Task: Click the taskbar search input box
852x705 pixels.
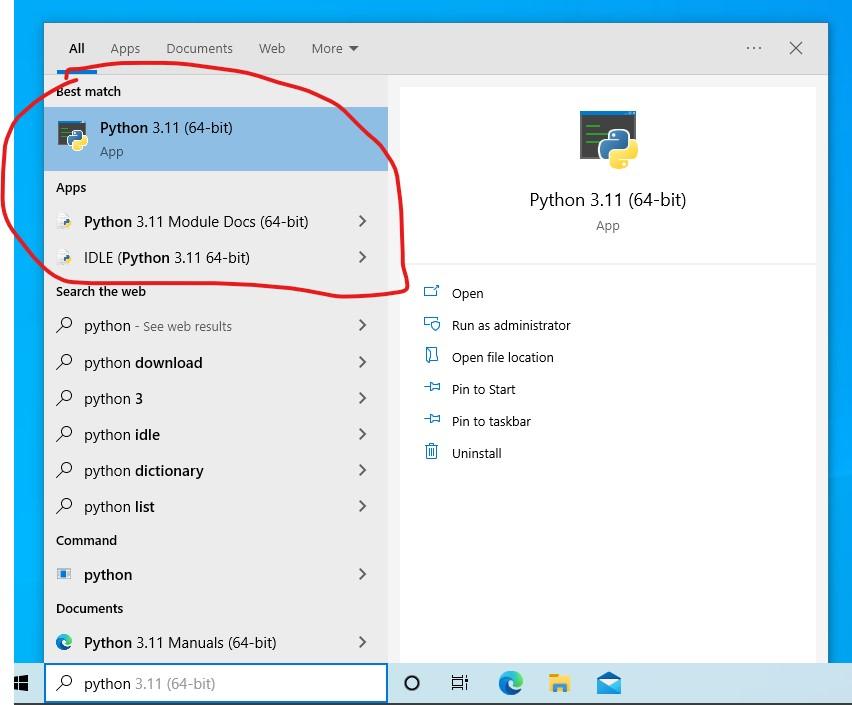Action: (216, 683)
